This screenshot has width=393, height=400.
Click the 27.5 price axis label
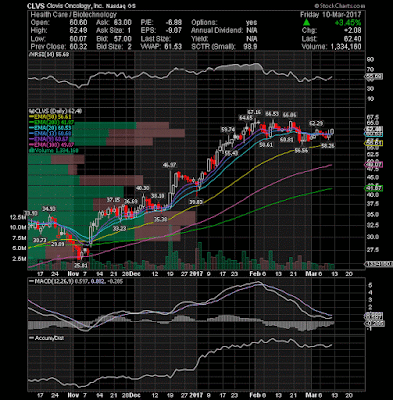[x=373, y=250]
